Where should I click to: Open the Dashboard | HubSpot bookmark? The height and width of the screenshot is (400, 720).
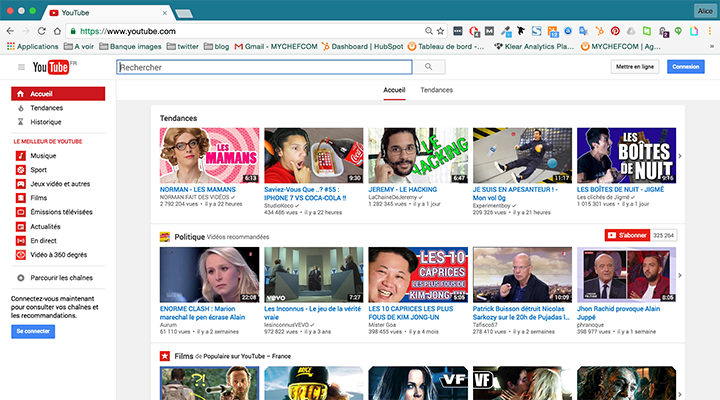362,46
